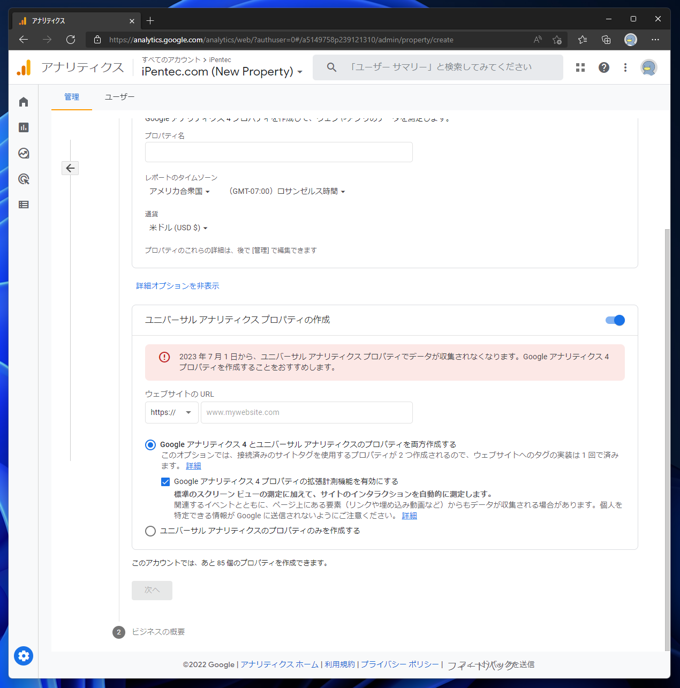The height and width of the screenshot is (688, 680).
Task: Open the 米ドル (USD $) currency dropdown
Action: [178, 228]
